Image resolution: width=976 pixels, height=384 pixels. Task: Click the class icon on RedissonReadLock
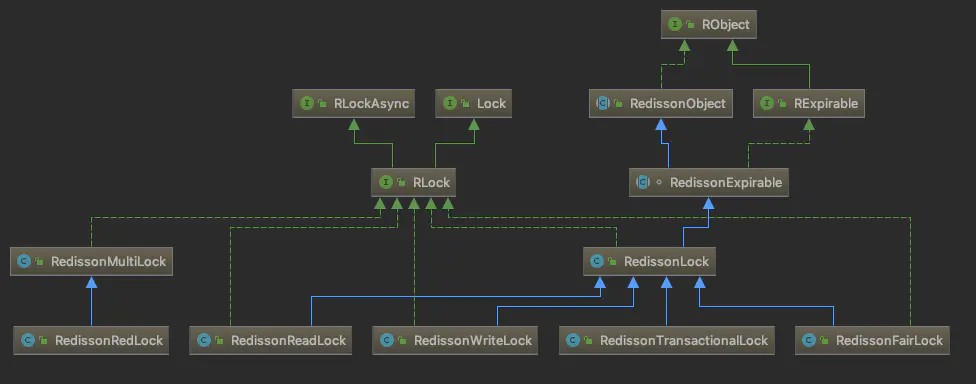(x=204, y=340)
